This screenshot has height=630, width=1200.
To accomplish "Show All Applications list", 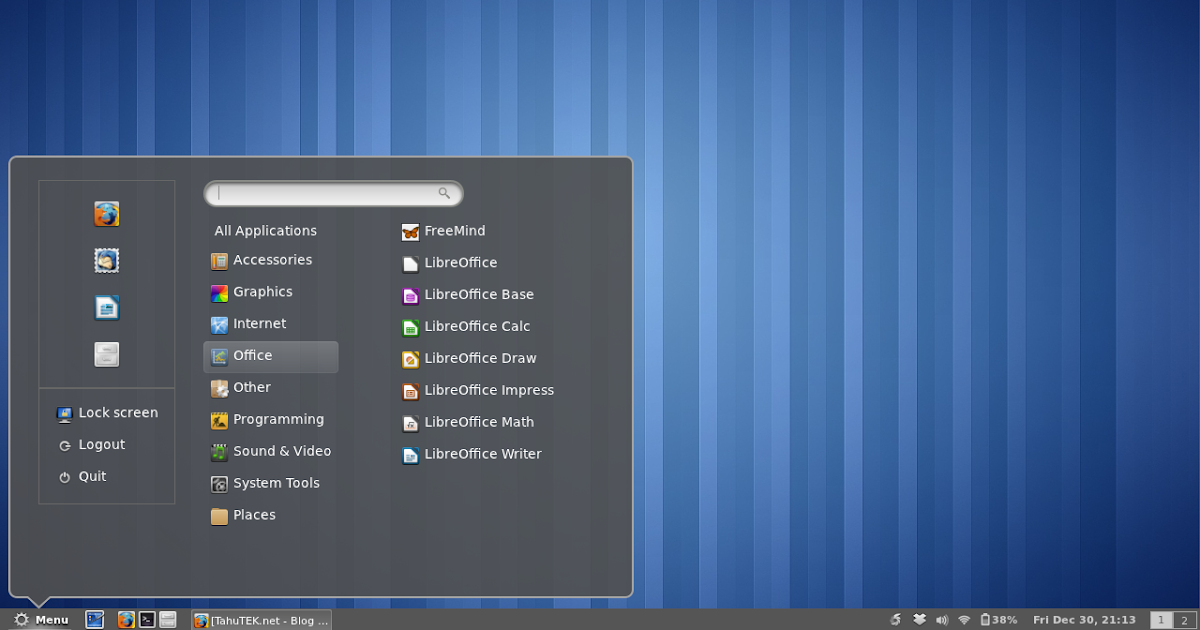I will [264, 230].
